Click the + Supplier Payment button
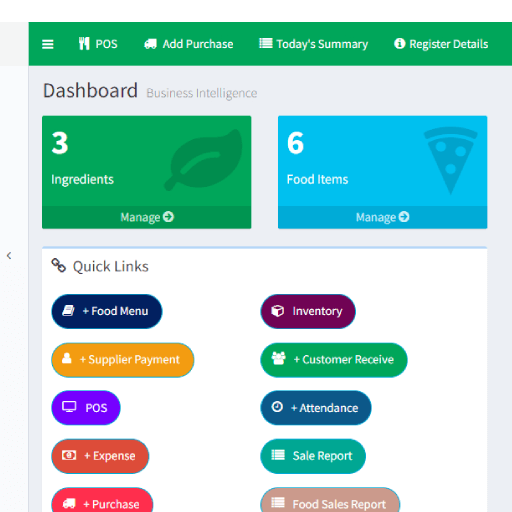The height and width of the screenshot is (512, 512). (x=123, y=360)
